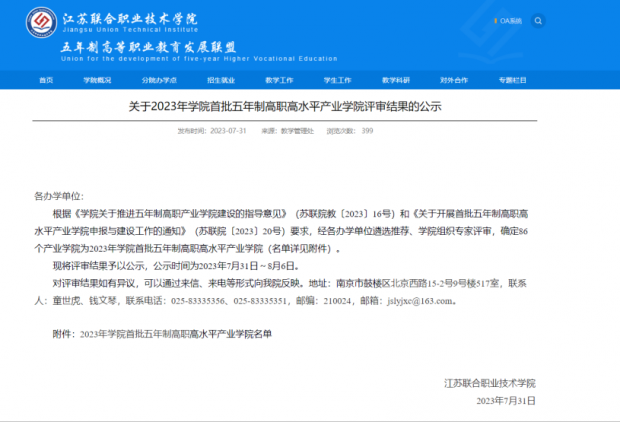This screenshot has height=422, width=620.
Task: Open the 首页 menu item
Action: [46, 80]
